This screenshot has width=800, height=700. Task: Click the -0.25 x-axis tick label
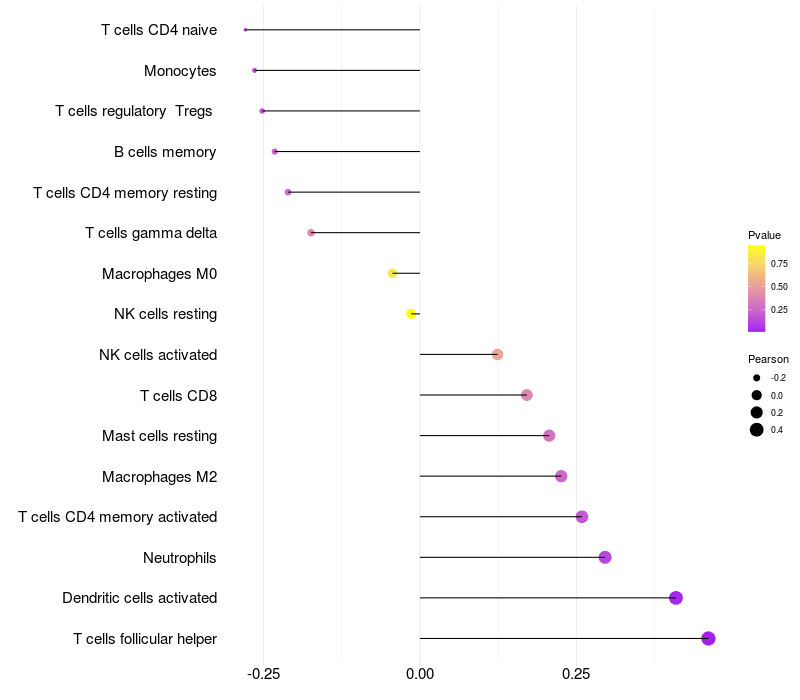click(x=263, y=675)
